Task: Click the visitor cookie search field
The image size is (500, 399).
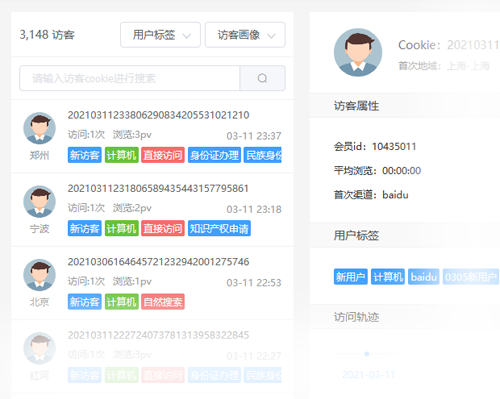Action: [x=129, y=78]
